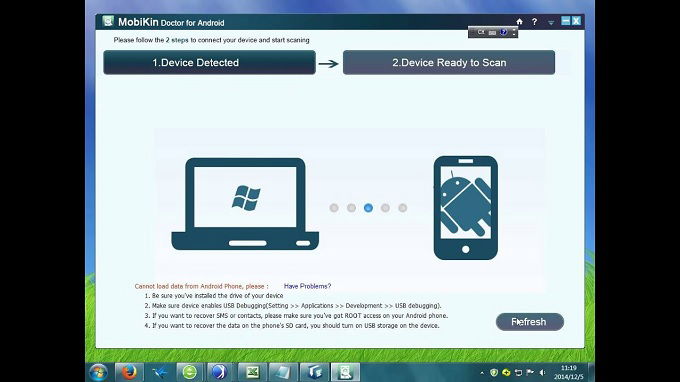This screenshot has height=382, width=680.
Task: Open the green circular app in taskbar
Action: point(190,372)
